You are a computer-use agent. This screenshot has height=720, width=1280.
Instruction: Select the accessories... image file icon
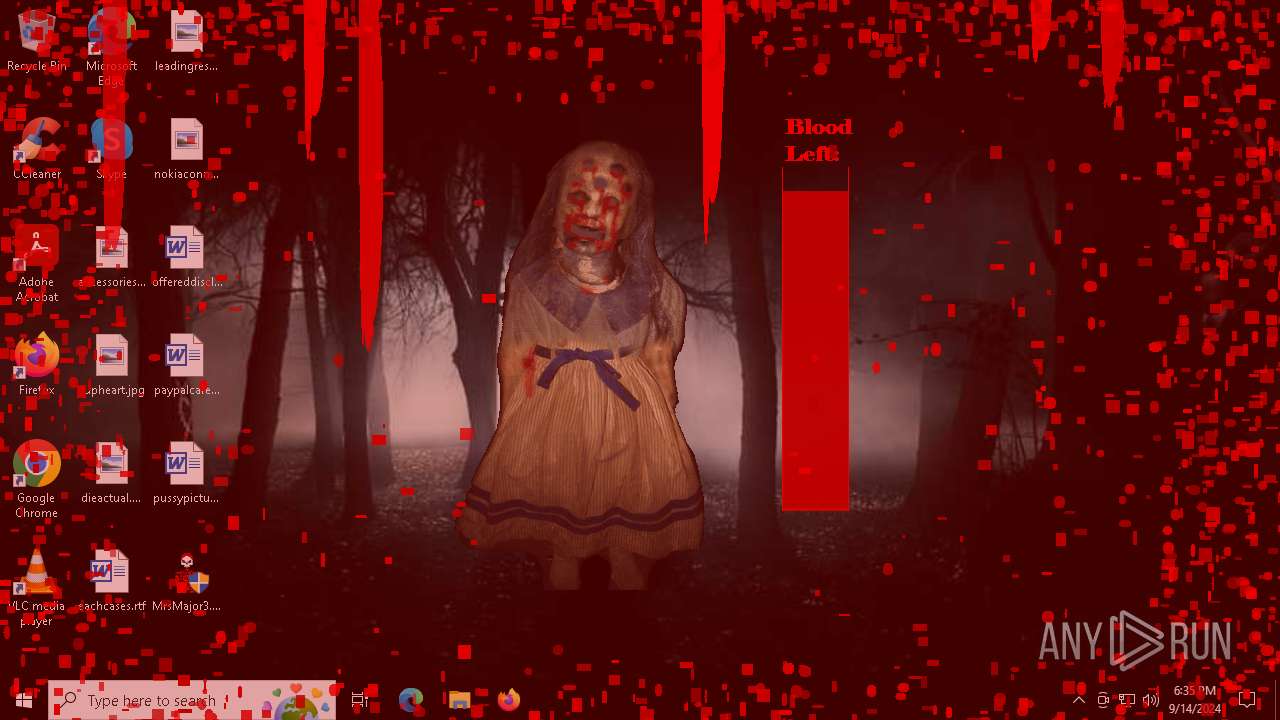(111, 258)
